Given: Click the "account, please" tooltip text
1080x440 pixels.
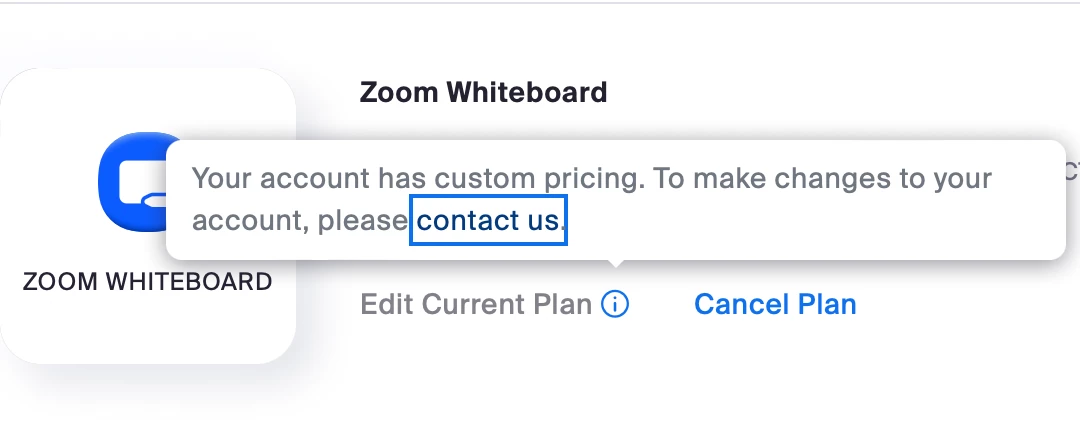Looking at the screenshot, I should [x=300, y=220].
